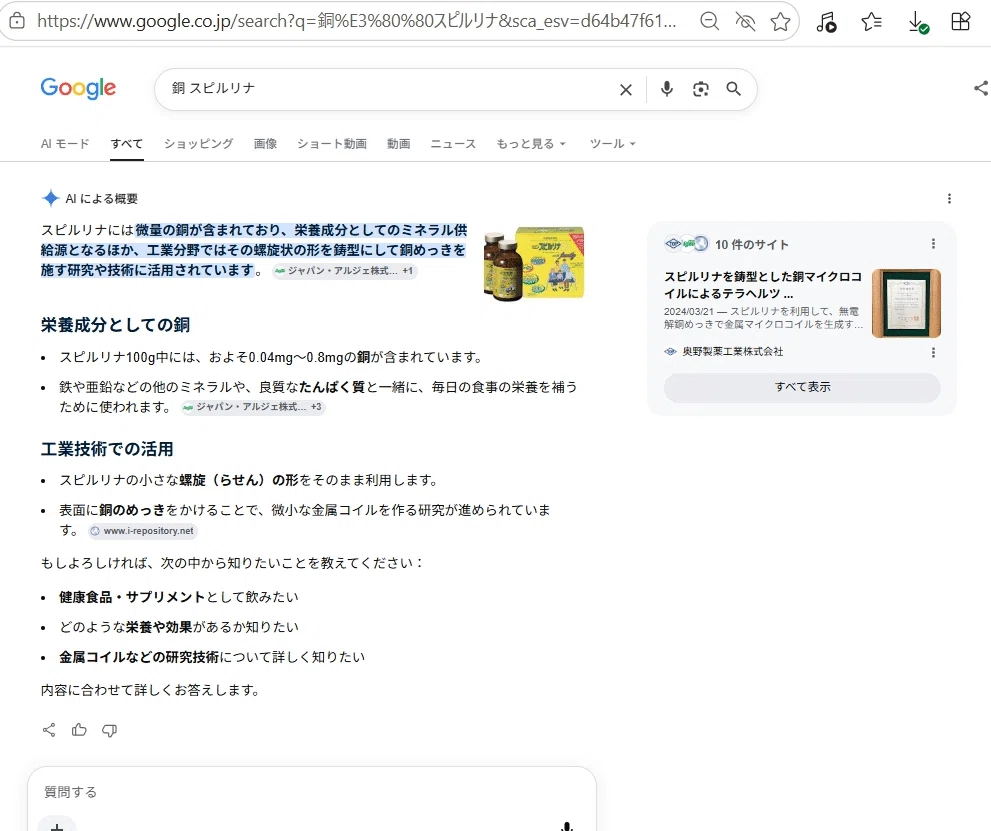Clear the search box with X
The image size is (991, 831).
pos(626,90)
